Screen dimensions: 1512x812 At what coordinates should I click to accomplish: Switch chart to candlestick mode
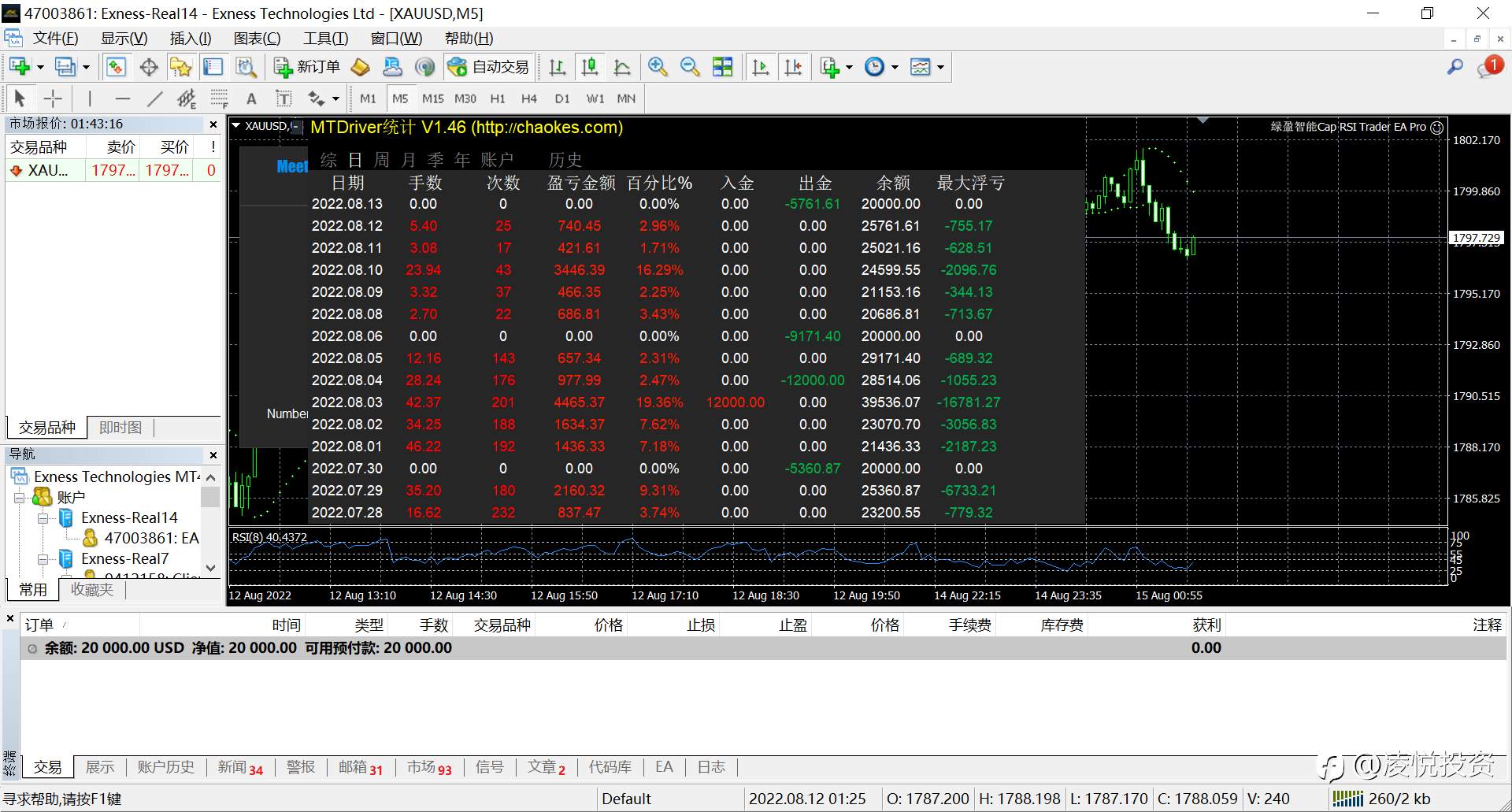coord(589,68)
